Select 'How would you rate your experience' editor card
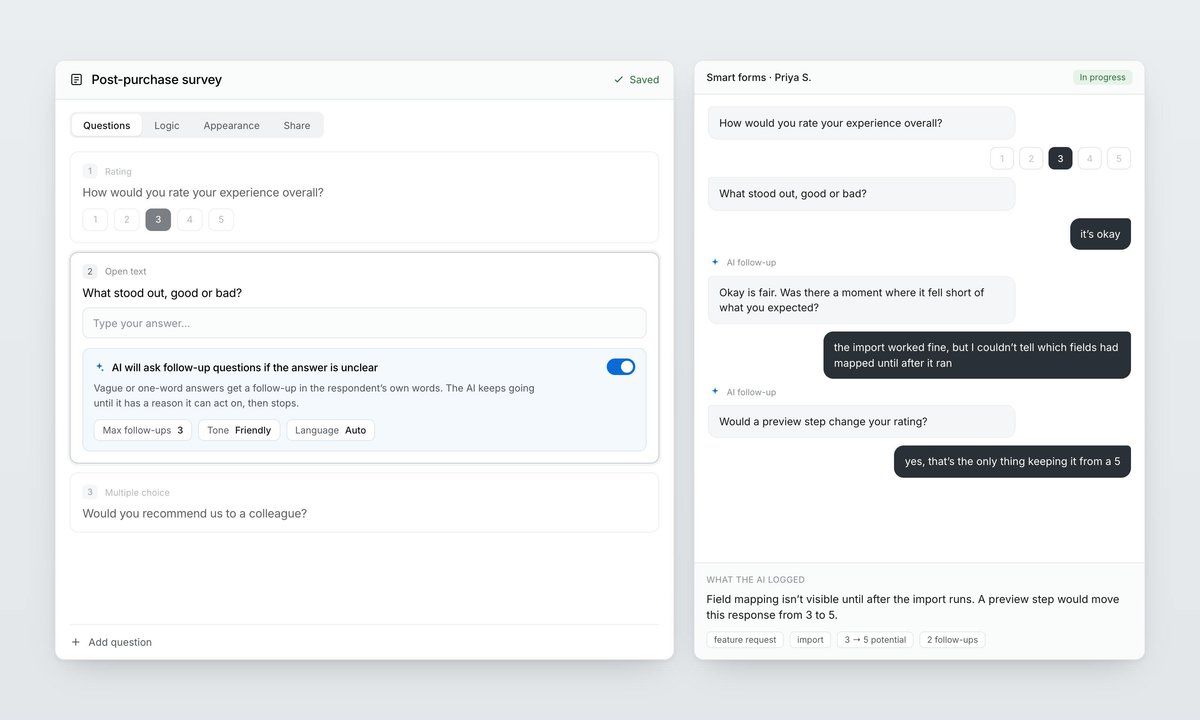The width and height of the screenshot is (1200, 720). pos(364,197)
